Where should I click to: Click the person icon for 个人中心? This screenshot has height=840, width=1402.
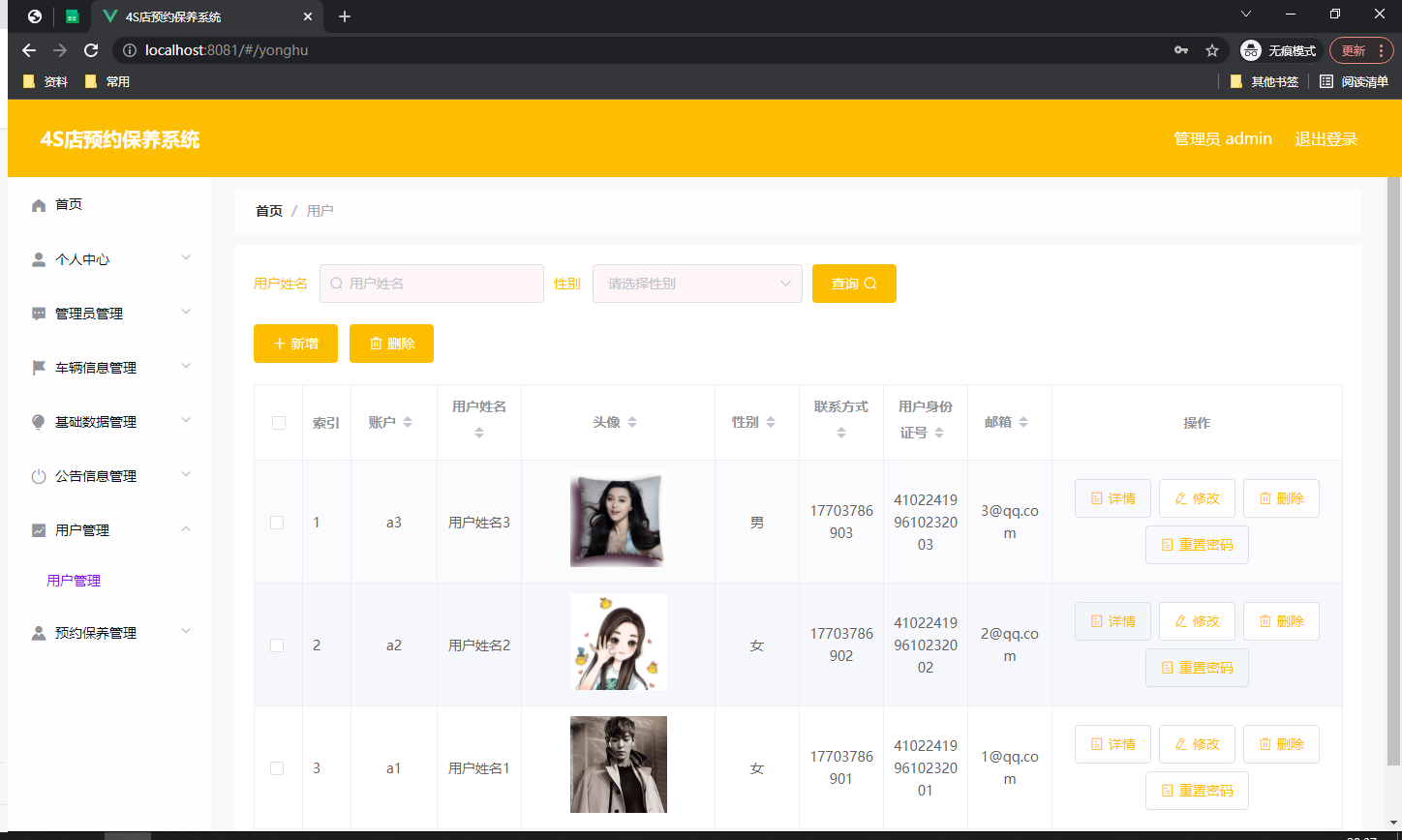click(x=38, y=258)
